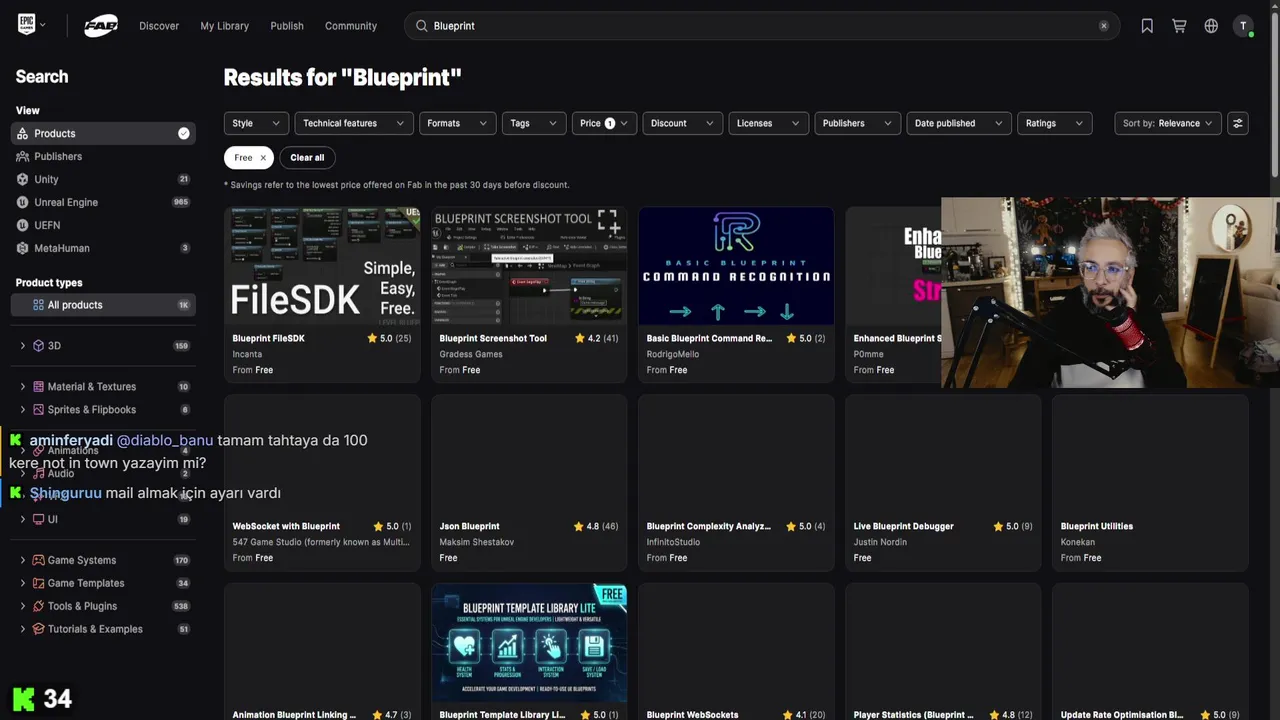Expand Game Systems category
1280x720 pixels.
point(23,561)
